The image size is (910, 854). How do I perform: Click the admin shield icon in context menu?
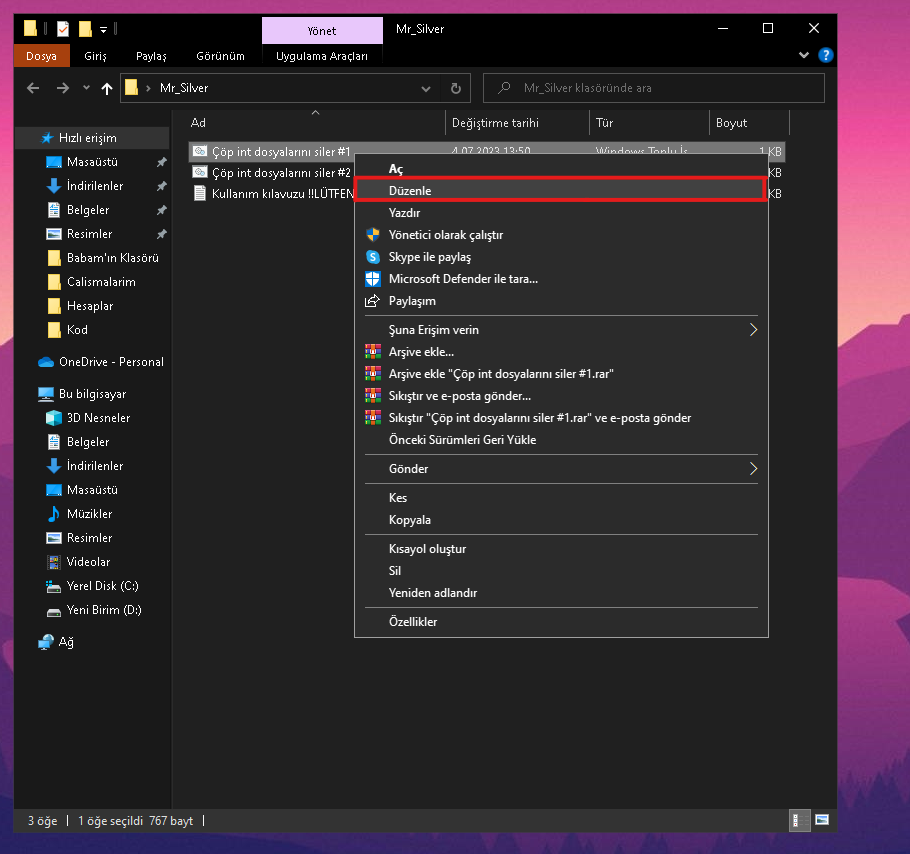tap(373, 235)
